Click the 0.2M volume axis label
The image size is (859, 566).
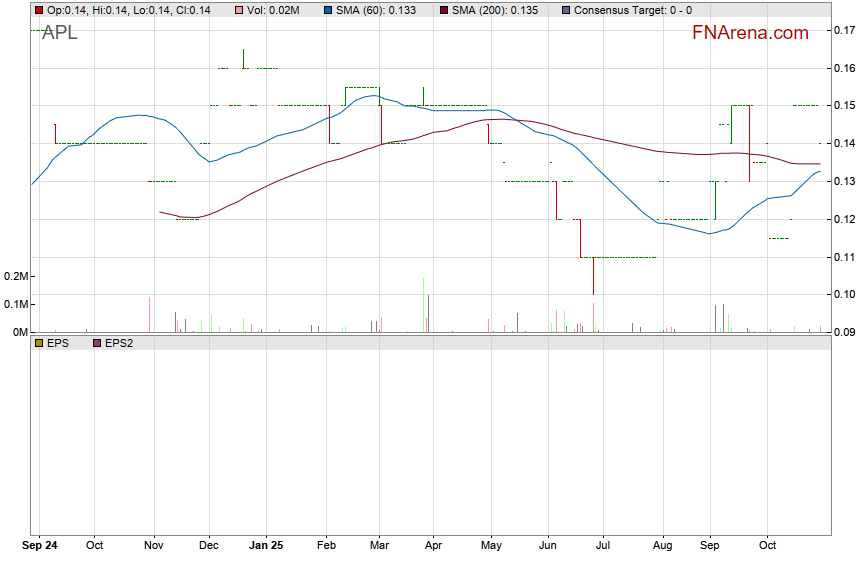[15, 276]
